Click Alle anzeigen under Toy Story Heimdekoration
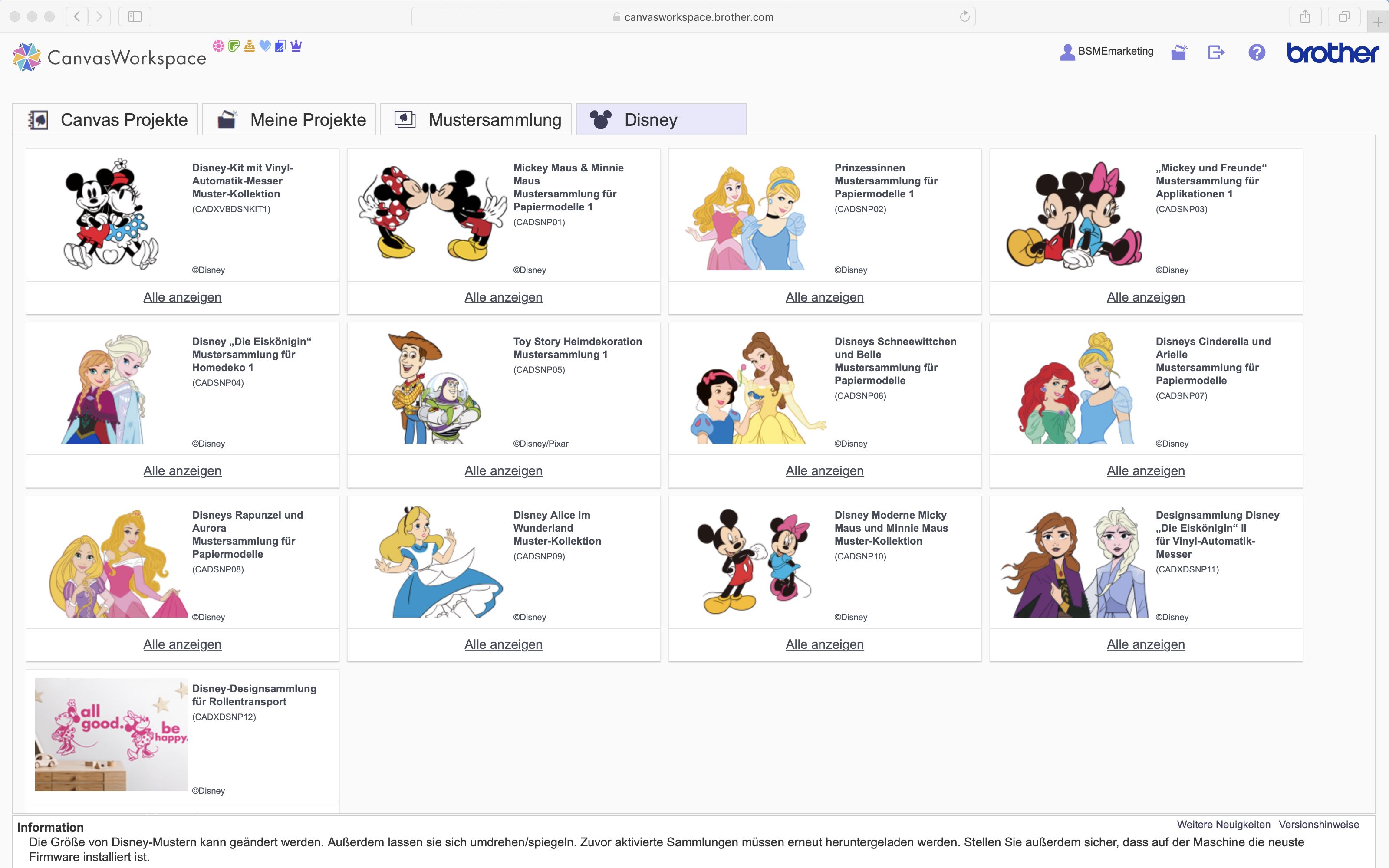 click(504, 471)
